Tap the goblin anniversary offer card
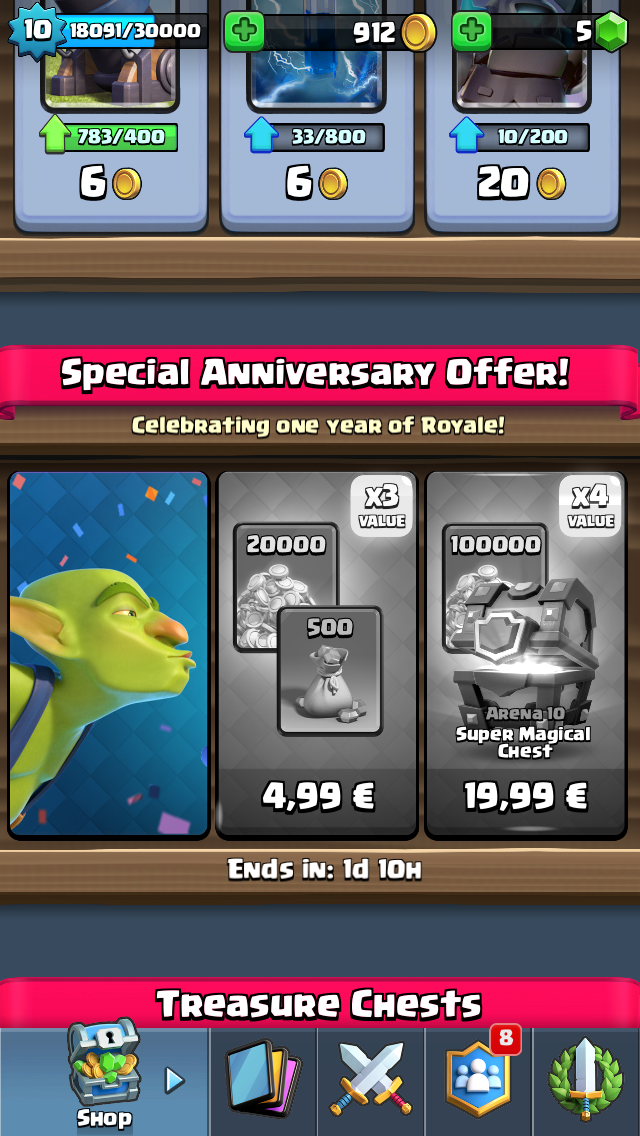The image size is (640, 1136). coord(109,655)
